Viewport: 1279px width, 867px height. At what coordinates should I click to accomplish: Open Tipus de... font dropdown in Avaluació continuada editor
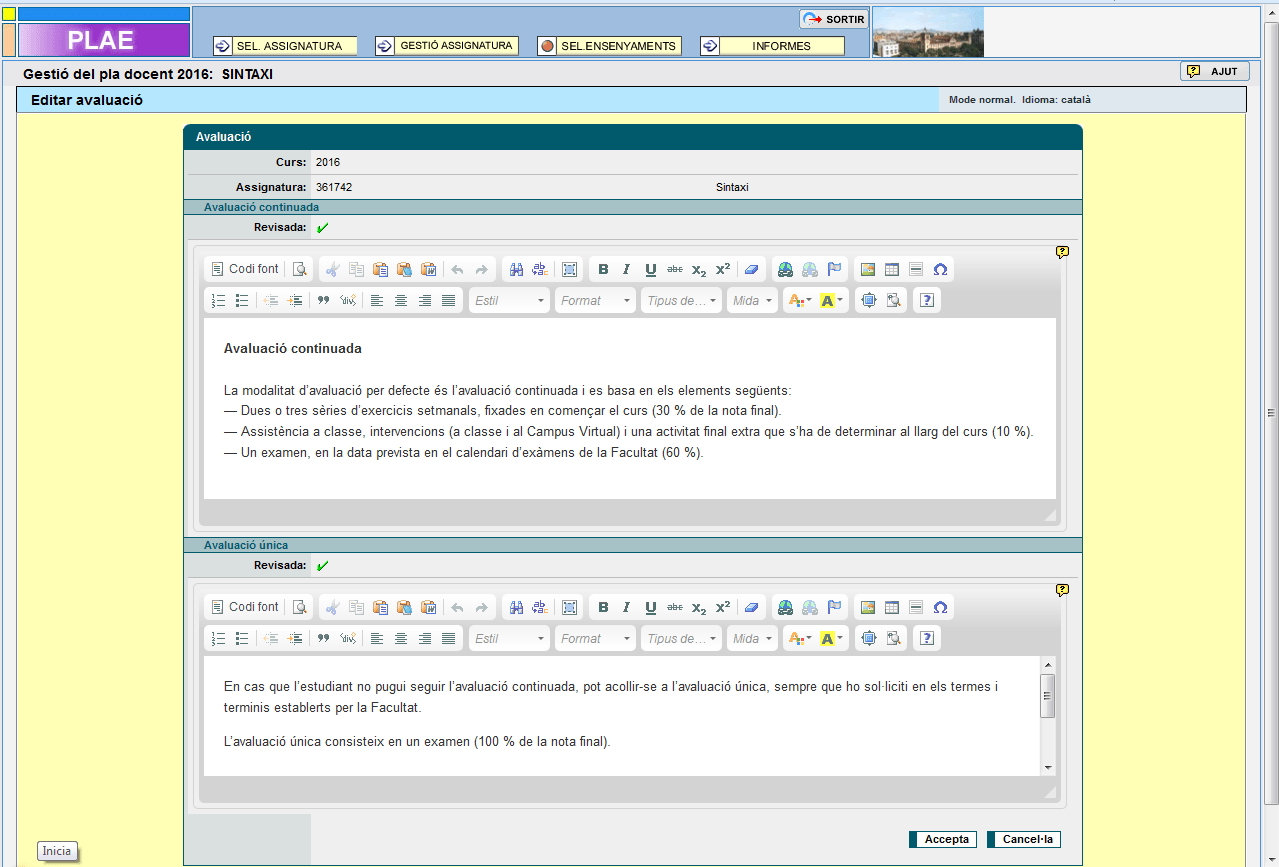tap(682, 300)
